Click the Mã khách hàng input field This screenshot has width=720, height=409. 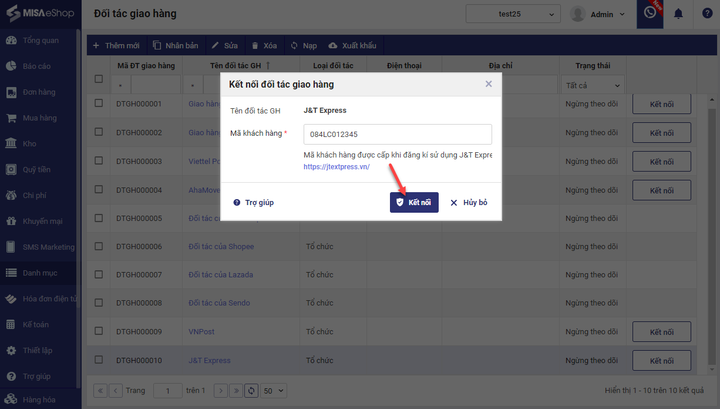397,134
